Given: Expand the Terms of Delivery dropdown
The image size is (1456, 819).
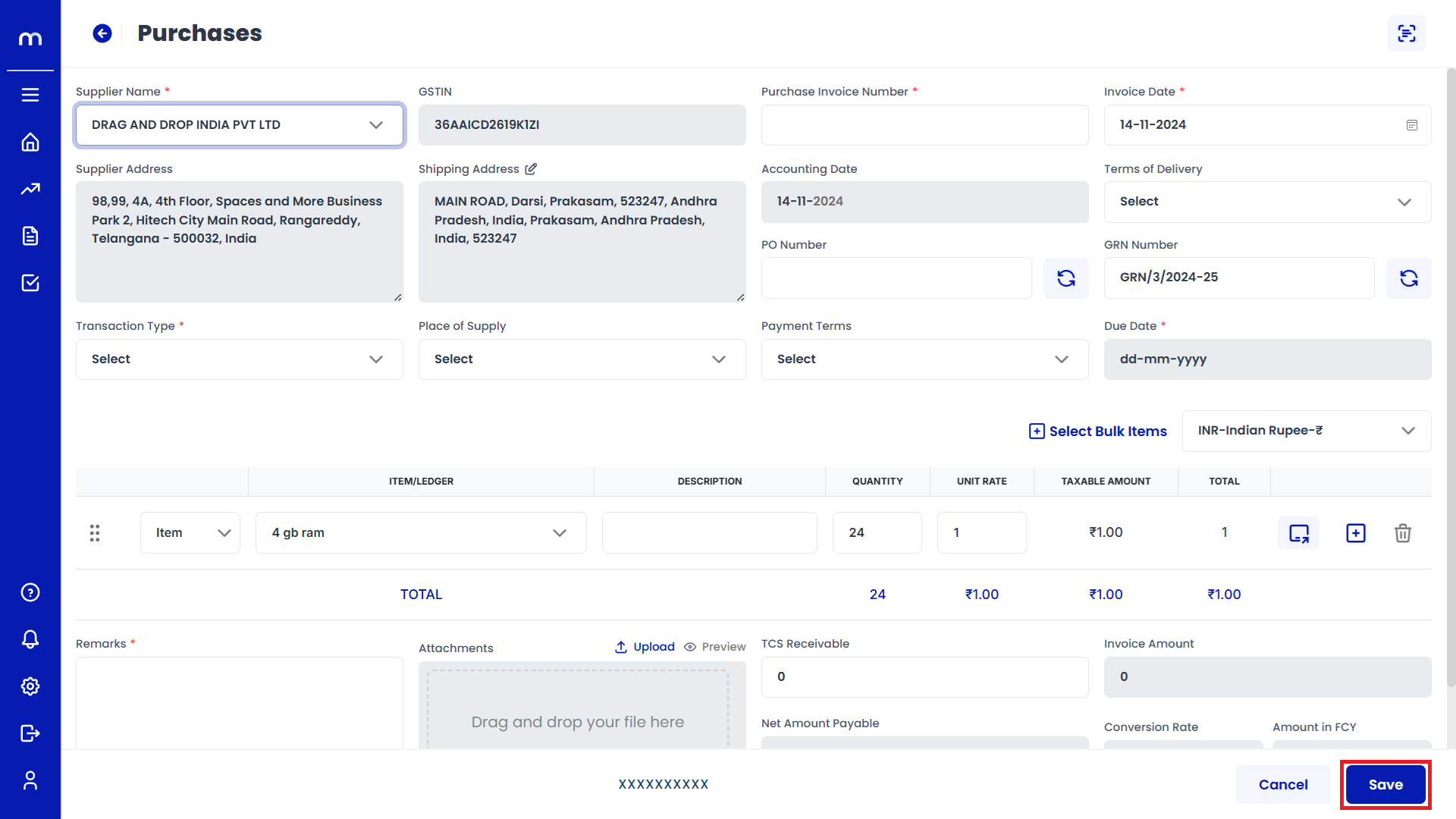Looking at the screenshot, I should [1267, 202].
